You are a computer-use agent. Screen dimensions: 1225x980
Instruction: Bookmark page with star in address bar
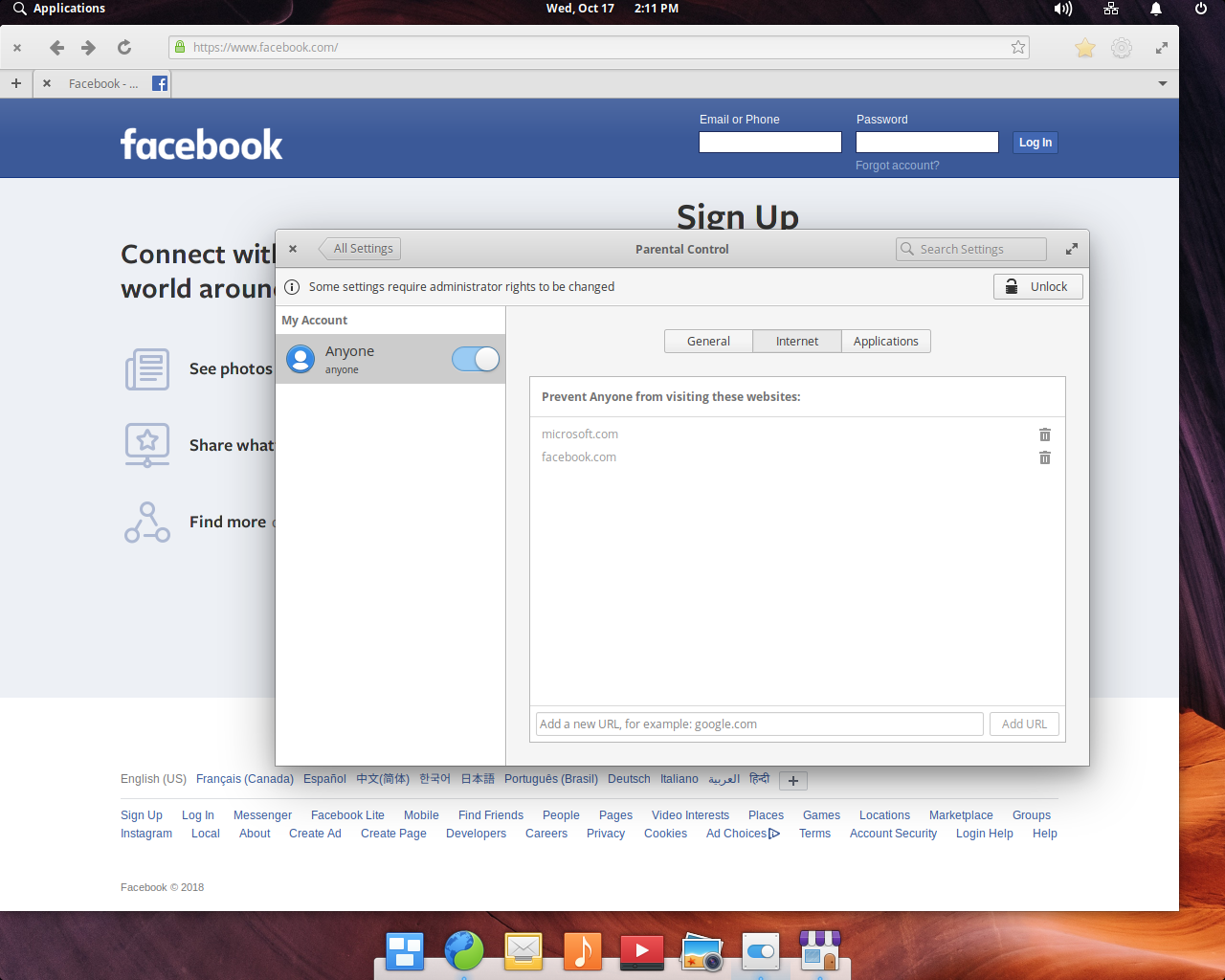click(x=1018, y=47)
